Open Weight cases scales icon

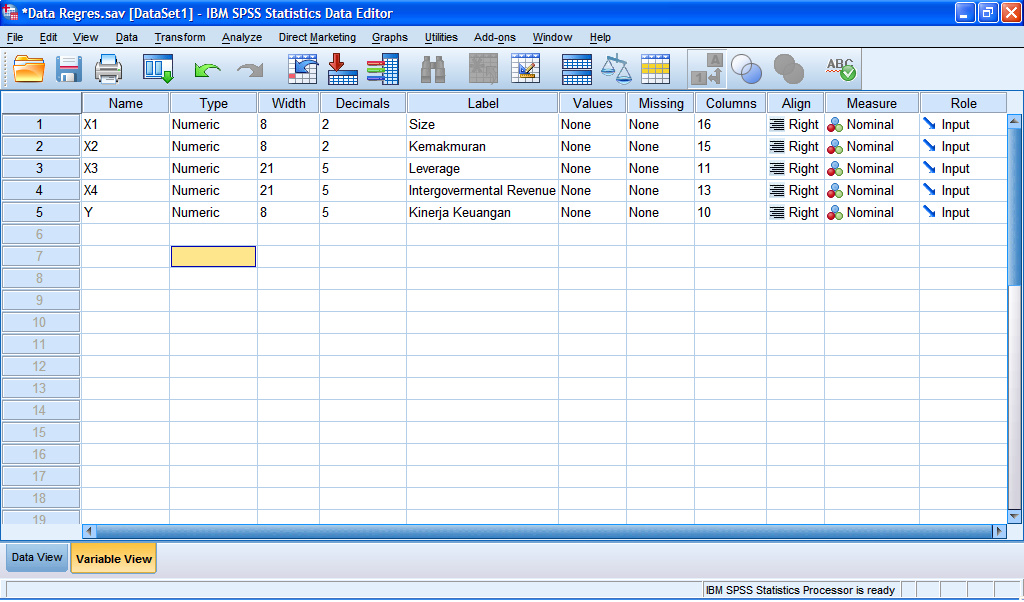coord(616,69)
